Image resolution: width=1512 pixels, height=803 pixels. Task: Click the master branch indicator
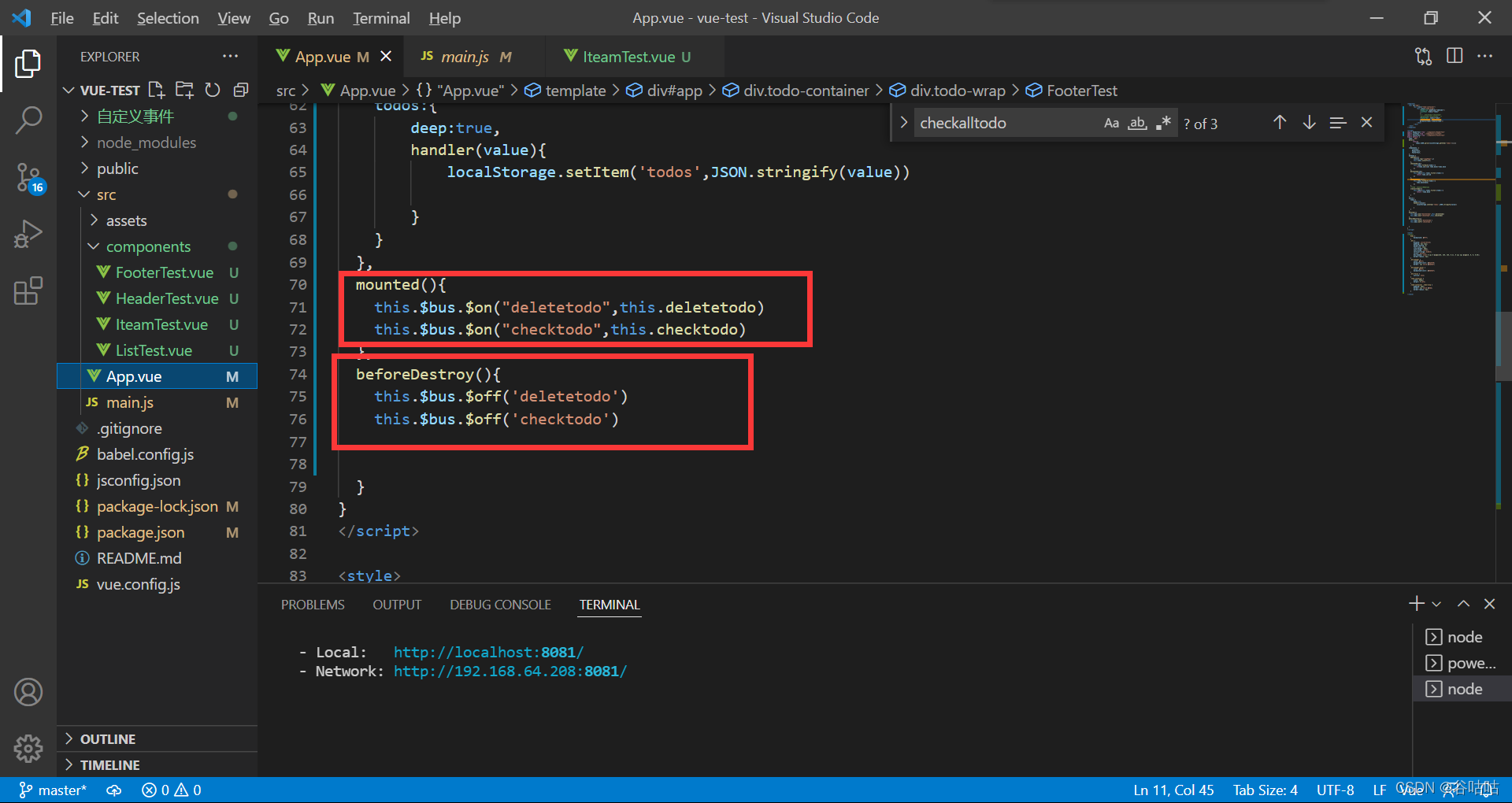pyautogui.click(x=53, y=790)
